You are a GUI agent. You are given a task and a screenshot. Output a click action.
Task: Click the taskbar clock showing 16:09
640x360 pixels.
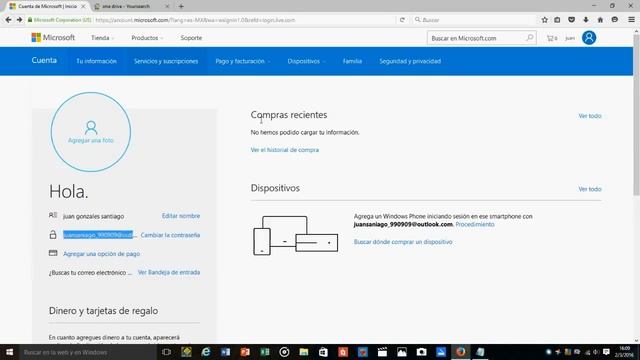(624, 352)
